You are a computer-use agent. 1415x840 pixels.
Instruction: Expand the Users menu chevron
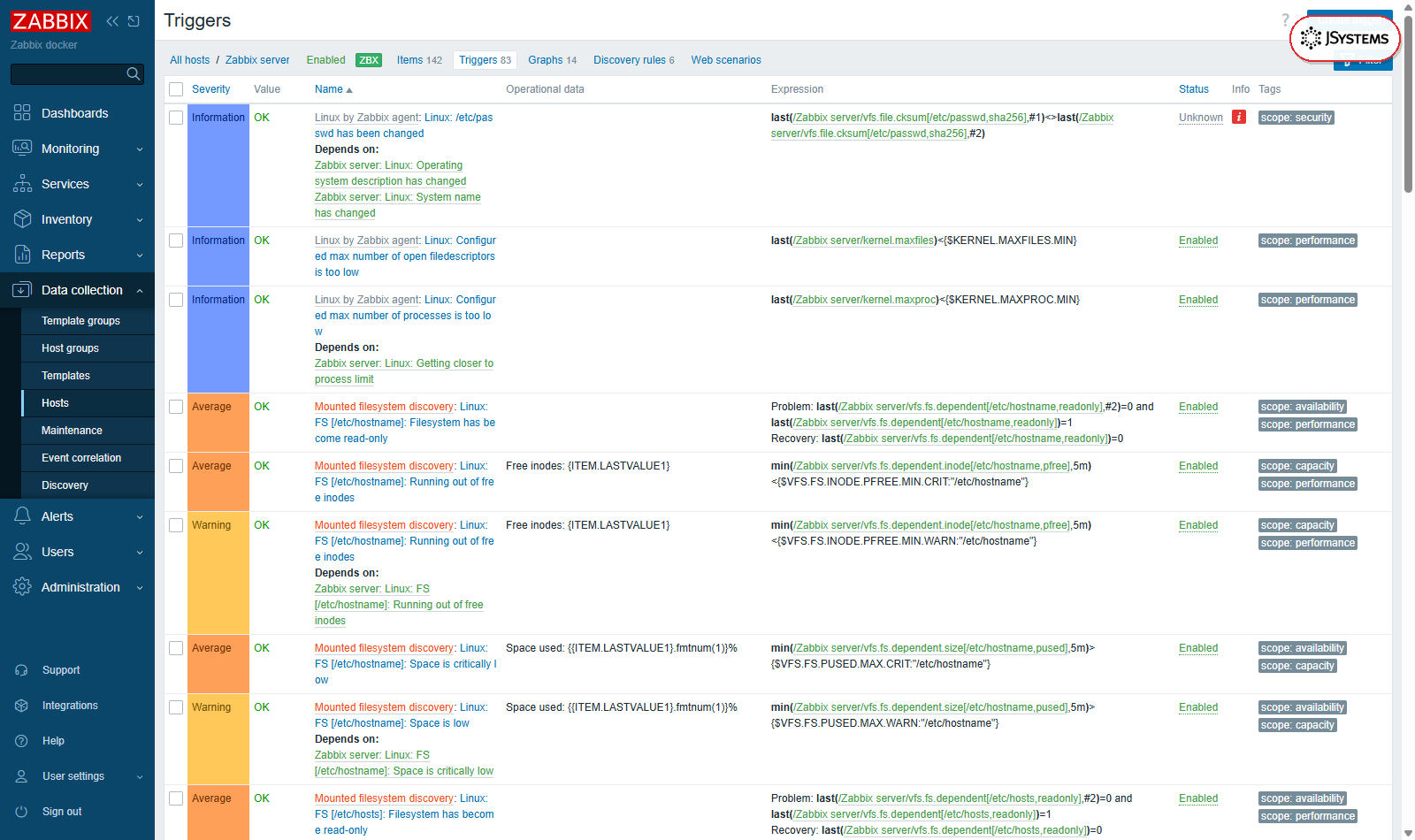coord(140,553)
